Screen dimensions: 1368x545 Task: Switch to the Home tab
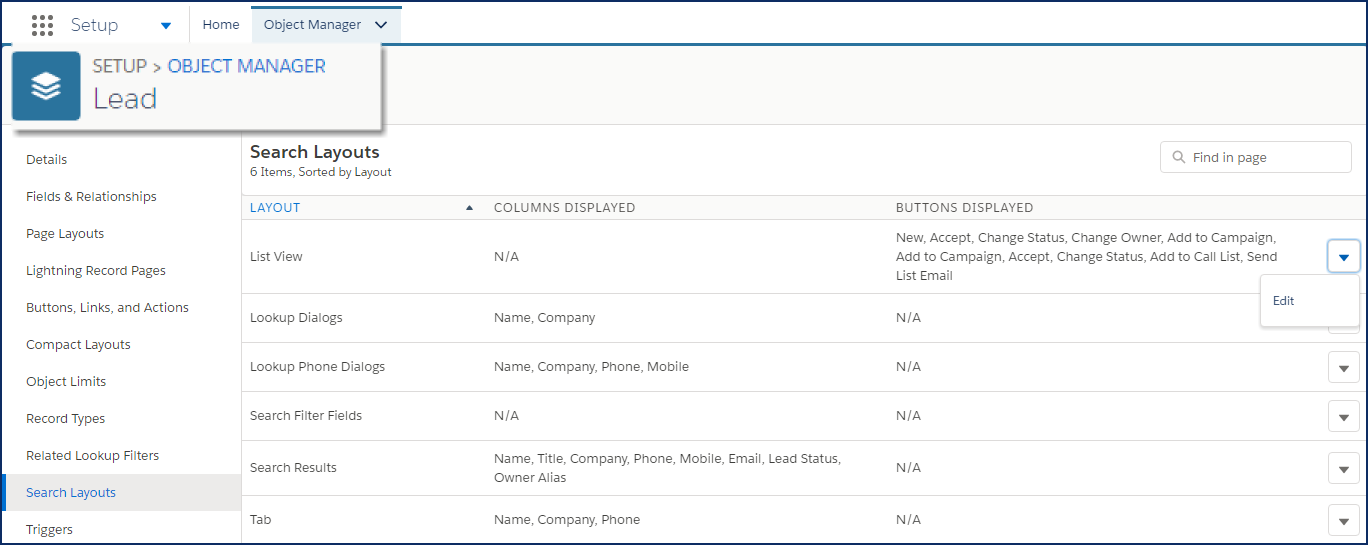coord(221,25)
